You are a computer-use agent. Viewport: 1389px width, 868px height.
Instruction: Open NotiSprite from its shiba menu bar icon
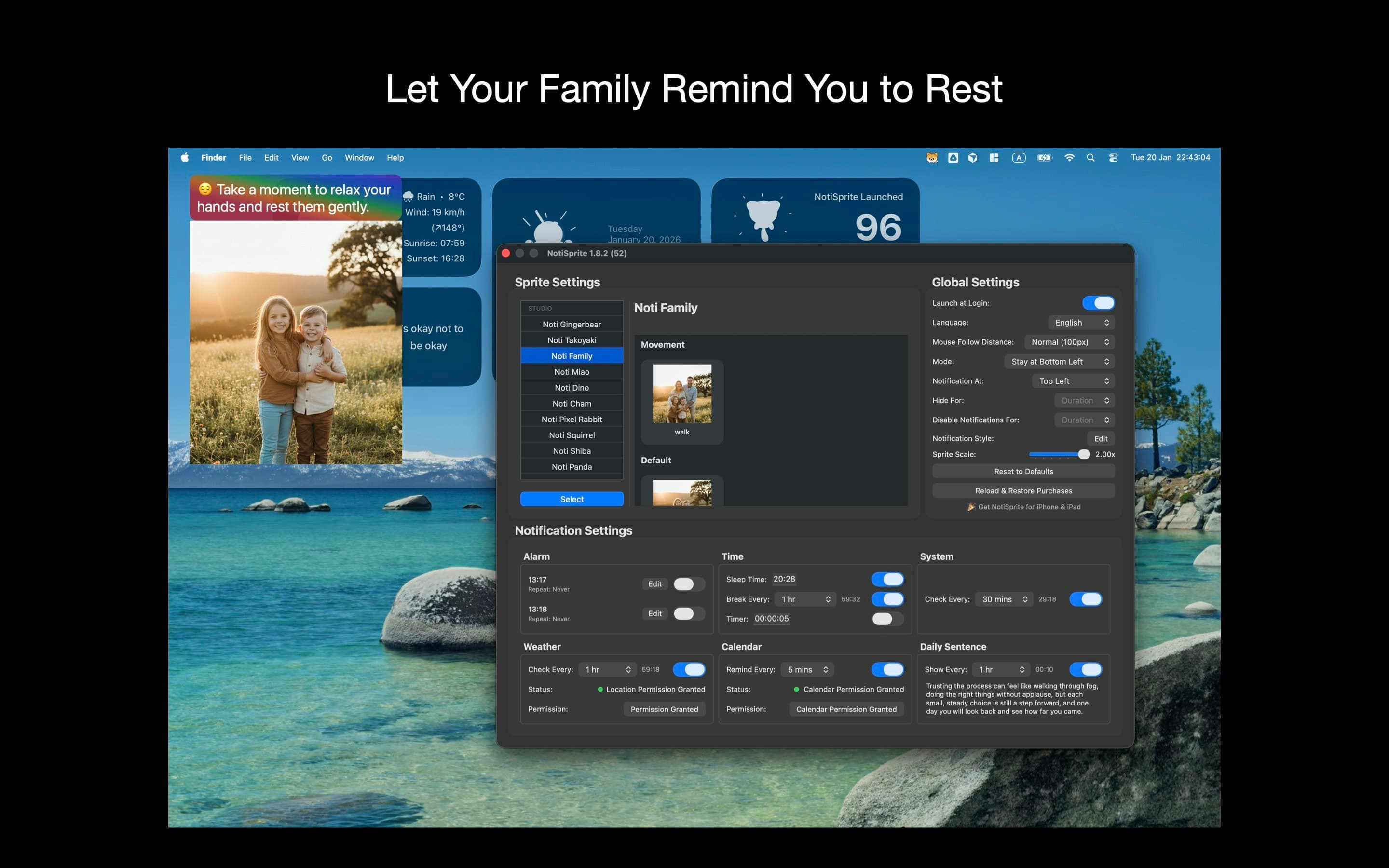[932, 157]
